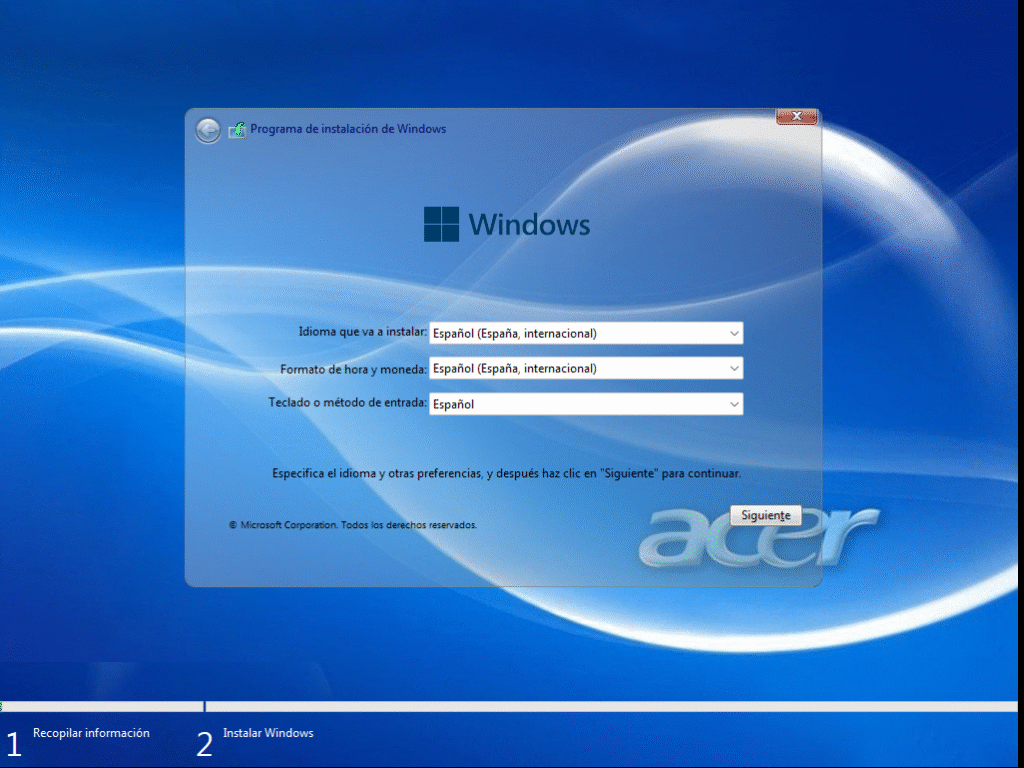Click the 'Idioma que va a instalar' label

363,332
